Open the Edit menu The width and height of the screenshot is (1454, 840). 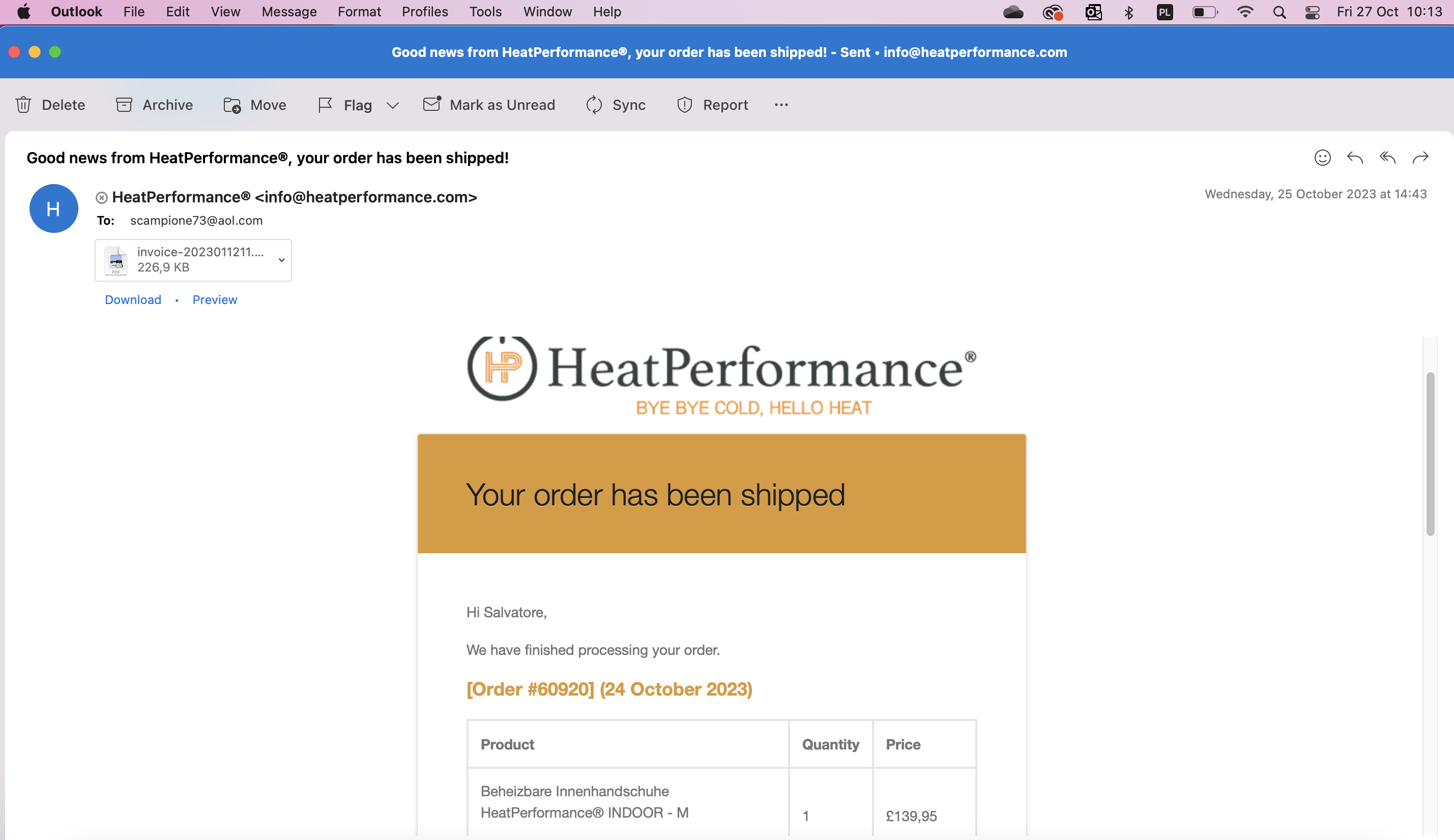pos(178,12)
